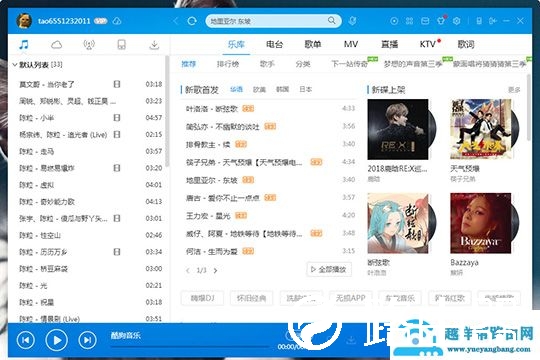Image resolution: width=540 pixels, height=360 pixels.
Task: Click the 无损APP tag button
Action: tap(350, 298)
